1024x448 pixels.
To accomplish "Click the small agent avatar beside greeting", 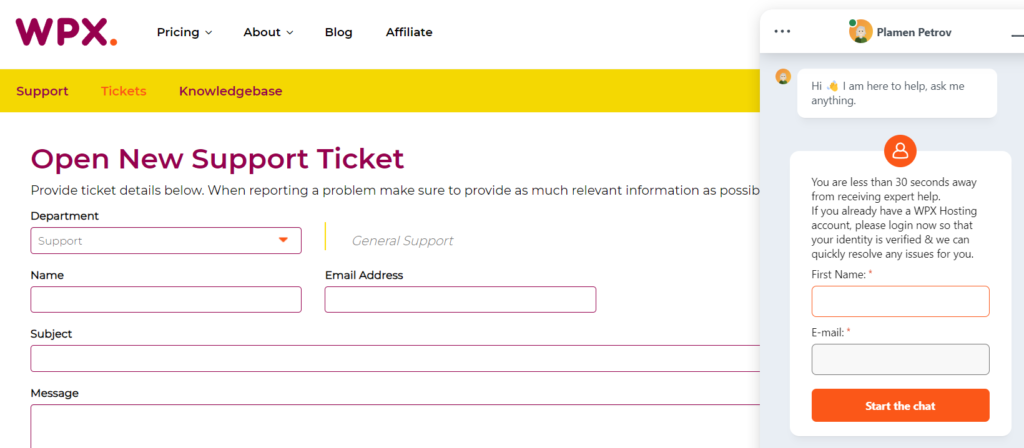I will pyautogui.click(x=784, y=77).
